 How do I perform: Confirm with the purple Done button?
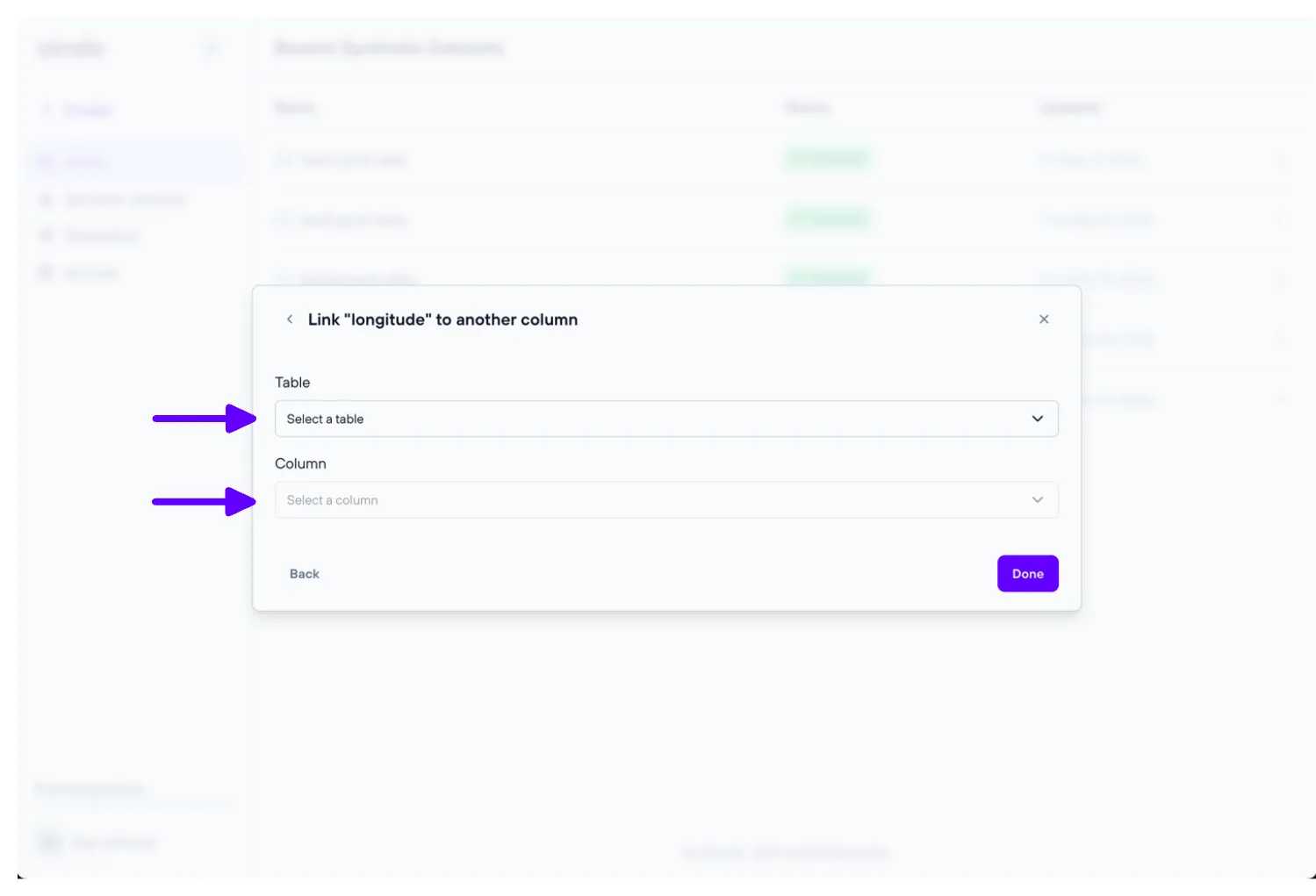(x=1027, y=574)
